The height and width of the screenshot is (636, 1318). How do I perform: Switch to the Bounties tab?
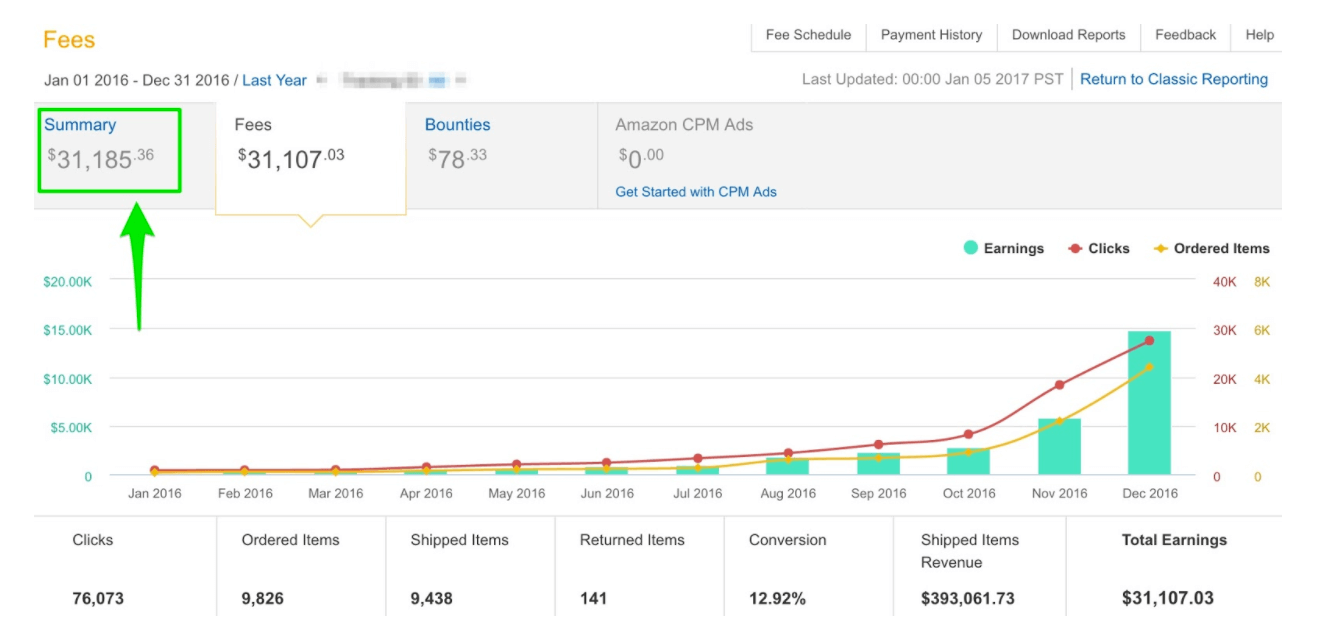[x=457, y=125]
